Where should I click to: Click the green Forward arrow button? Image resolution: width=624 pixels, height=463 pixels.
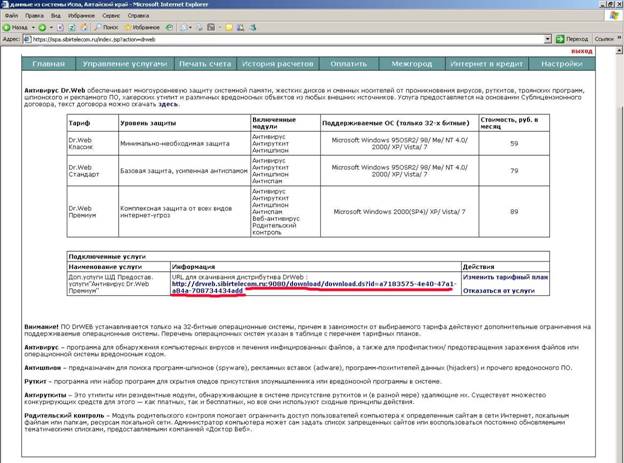[x=42, y=27]
